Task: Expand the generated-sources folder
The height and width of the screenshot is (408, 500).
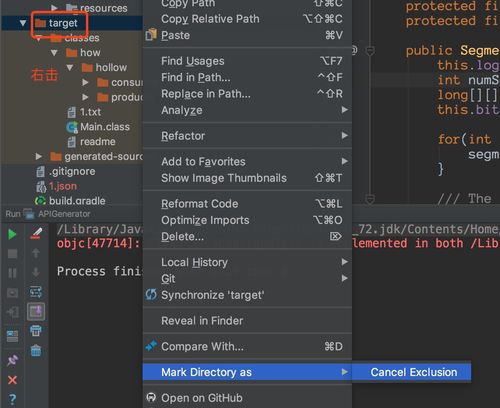Action: (x=39, y=156)
